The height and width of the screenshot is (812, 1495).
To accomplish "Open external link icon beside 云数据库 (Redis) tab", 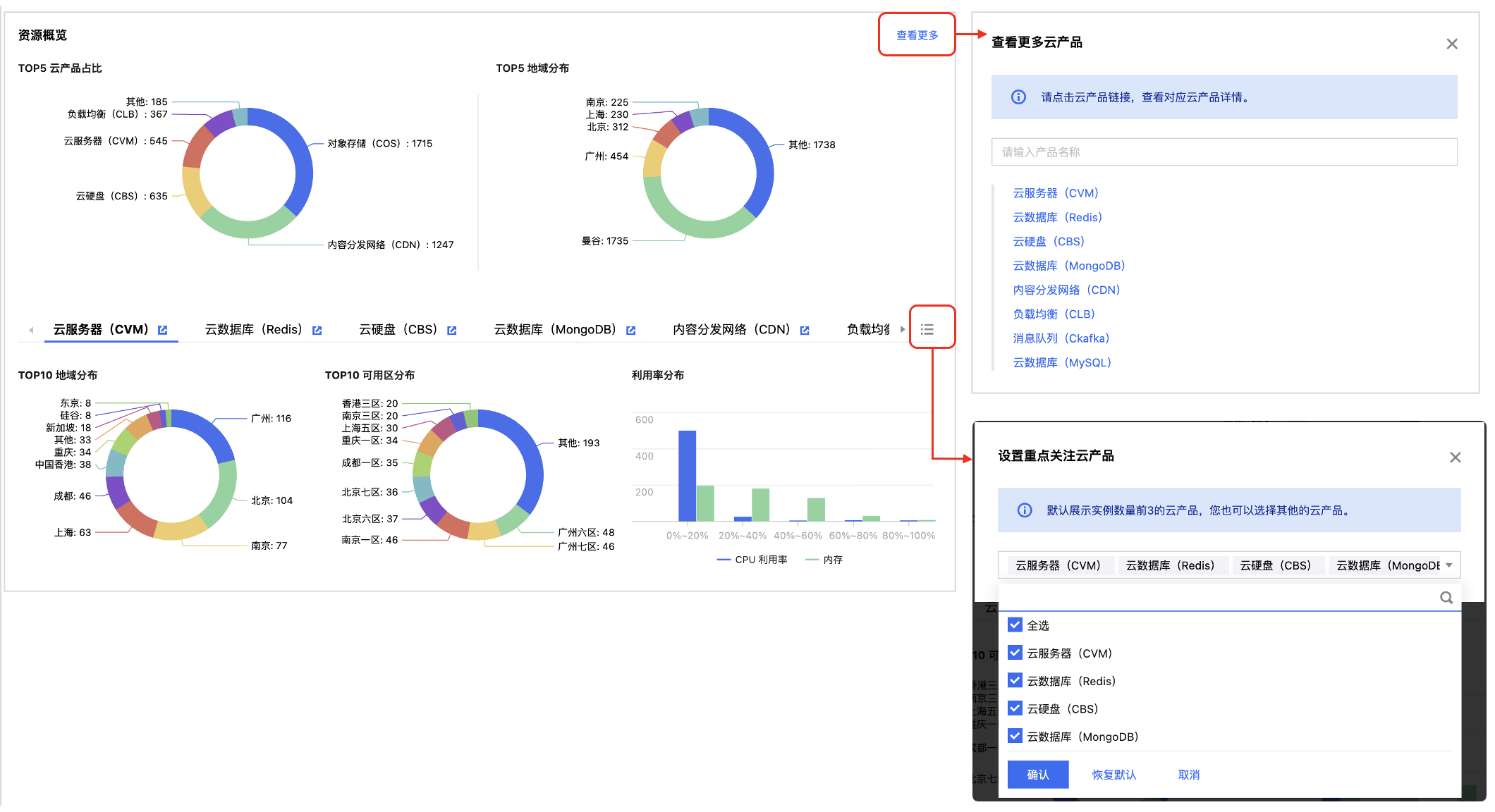I will pyautogui.click(x=317, y=330).
